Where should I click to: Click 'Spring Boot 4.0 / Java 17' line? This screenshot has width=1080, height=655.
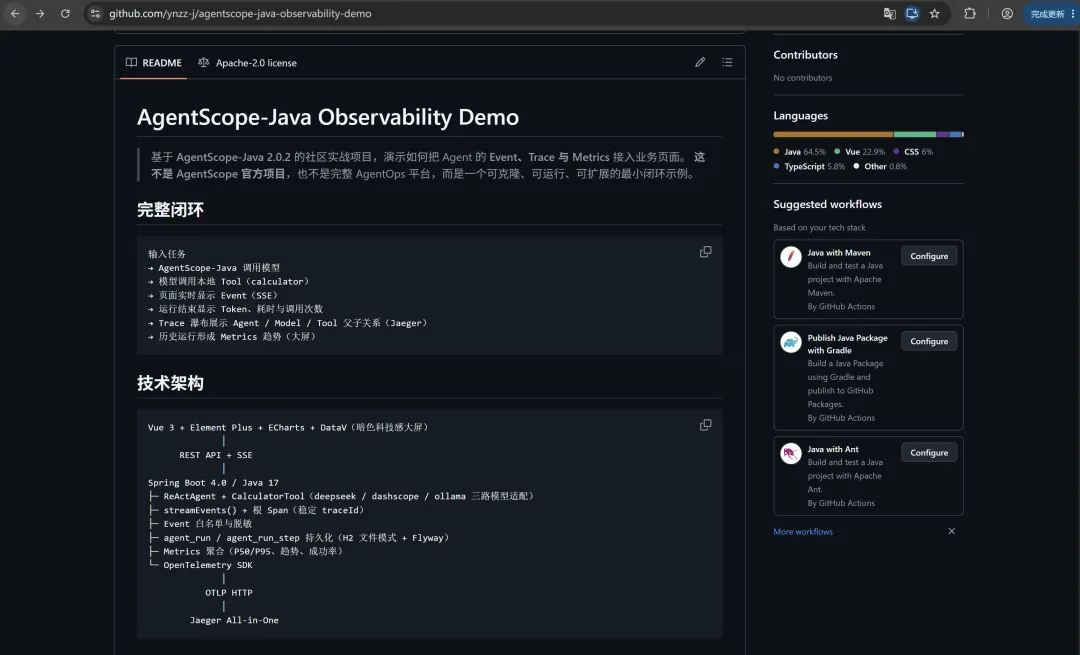click(214, 483)
